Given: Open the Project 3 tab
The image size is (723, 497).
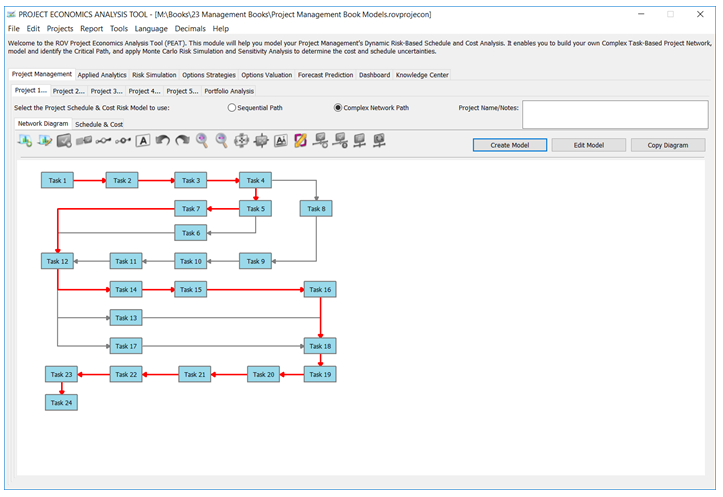Looking at the screenshot, I should [107, 91].
